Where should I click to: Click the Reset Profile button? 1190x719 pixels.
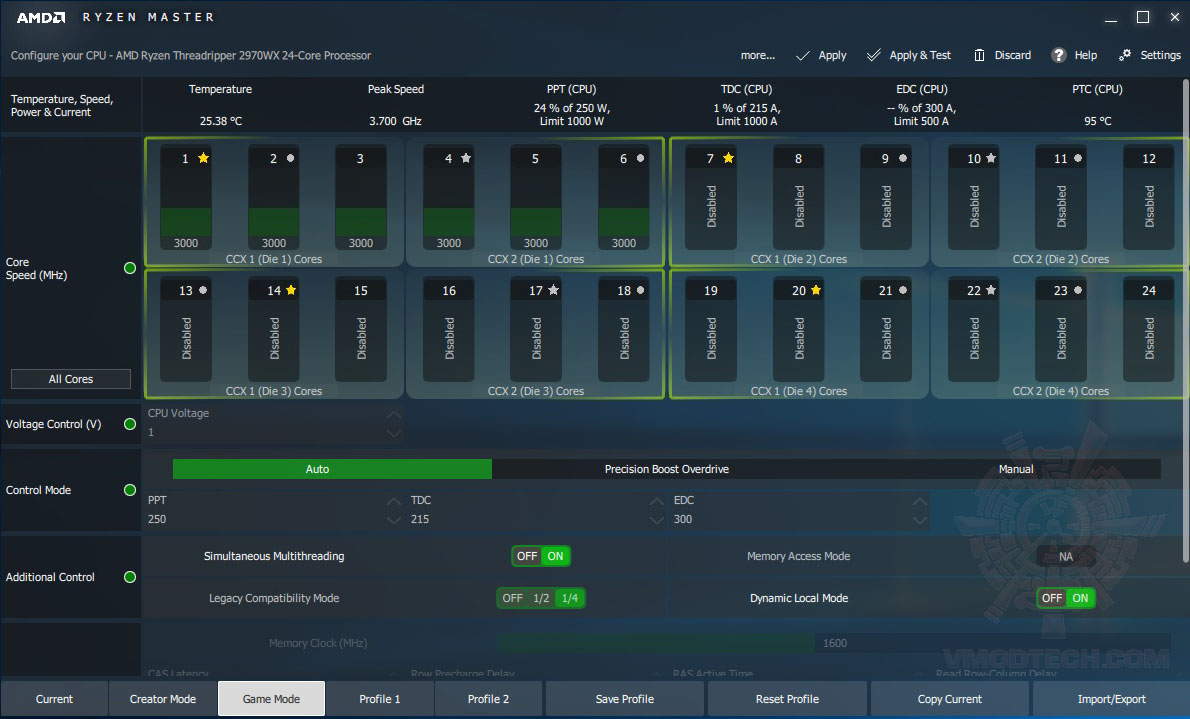pos(787,699)
